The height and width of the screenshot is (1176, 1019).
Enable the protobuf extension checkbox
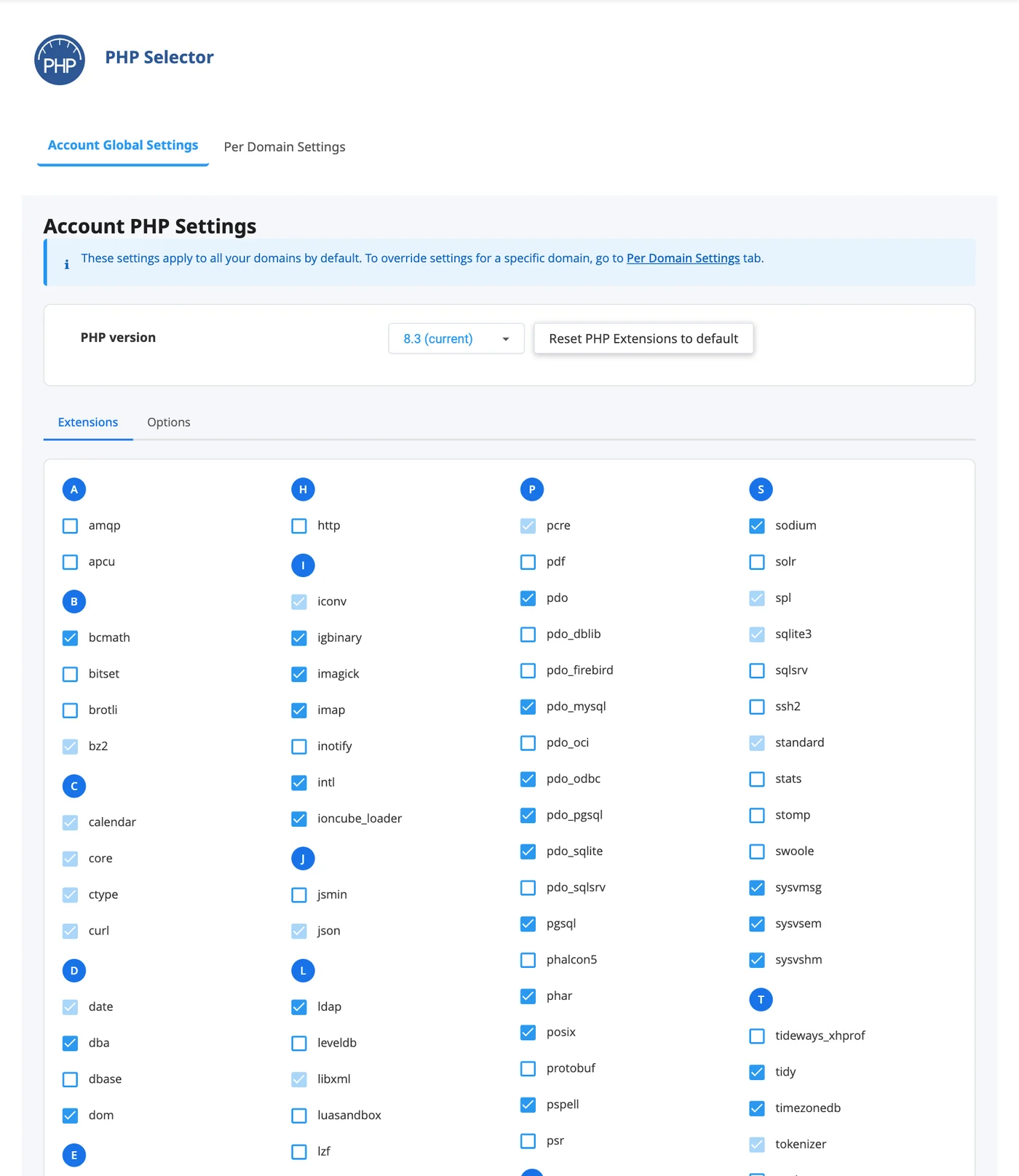click(528, 1069)
